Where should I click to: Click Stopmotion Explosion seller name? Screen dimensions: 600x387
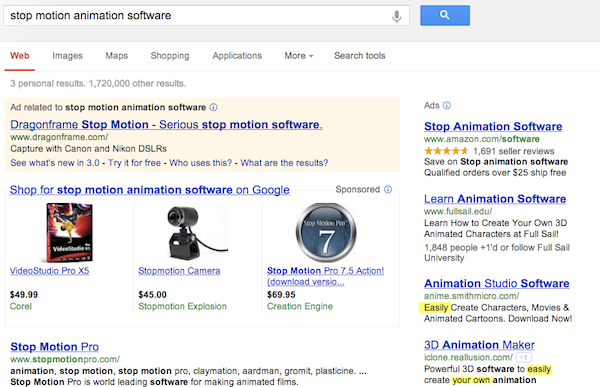[x=183, y=306]
